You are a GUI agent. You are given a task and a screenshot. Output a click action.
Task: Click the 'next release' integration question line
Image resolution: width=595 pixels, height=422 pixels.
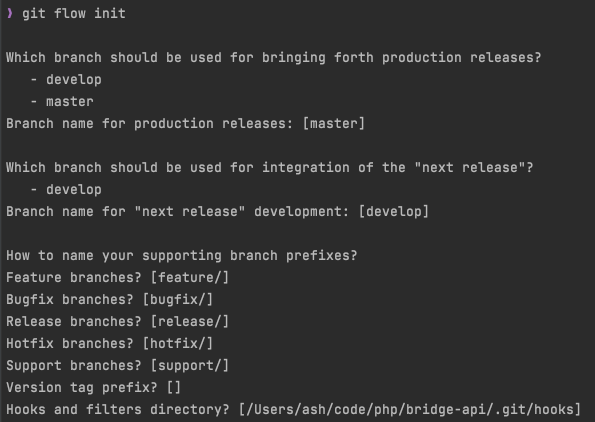point(270,168)
